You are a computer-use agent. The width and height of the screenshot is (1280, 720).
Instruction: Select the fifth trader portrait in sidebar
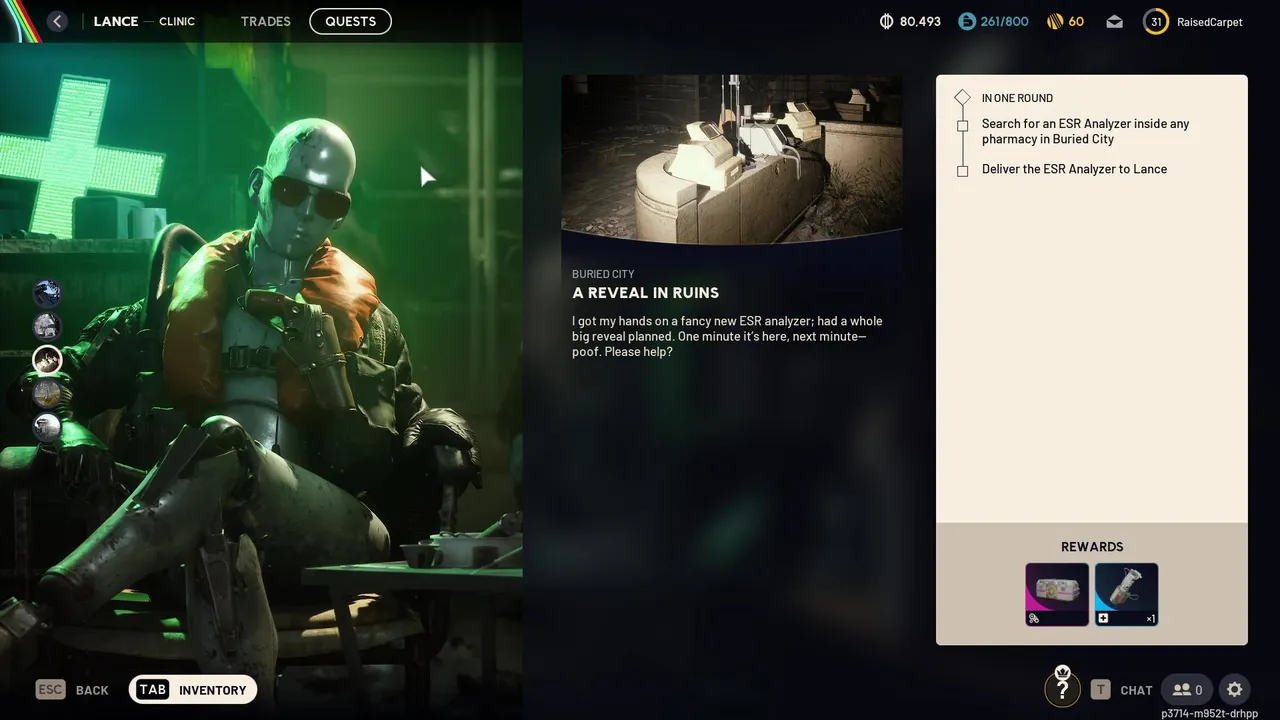[47, 428]
